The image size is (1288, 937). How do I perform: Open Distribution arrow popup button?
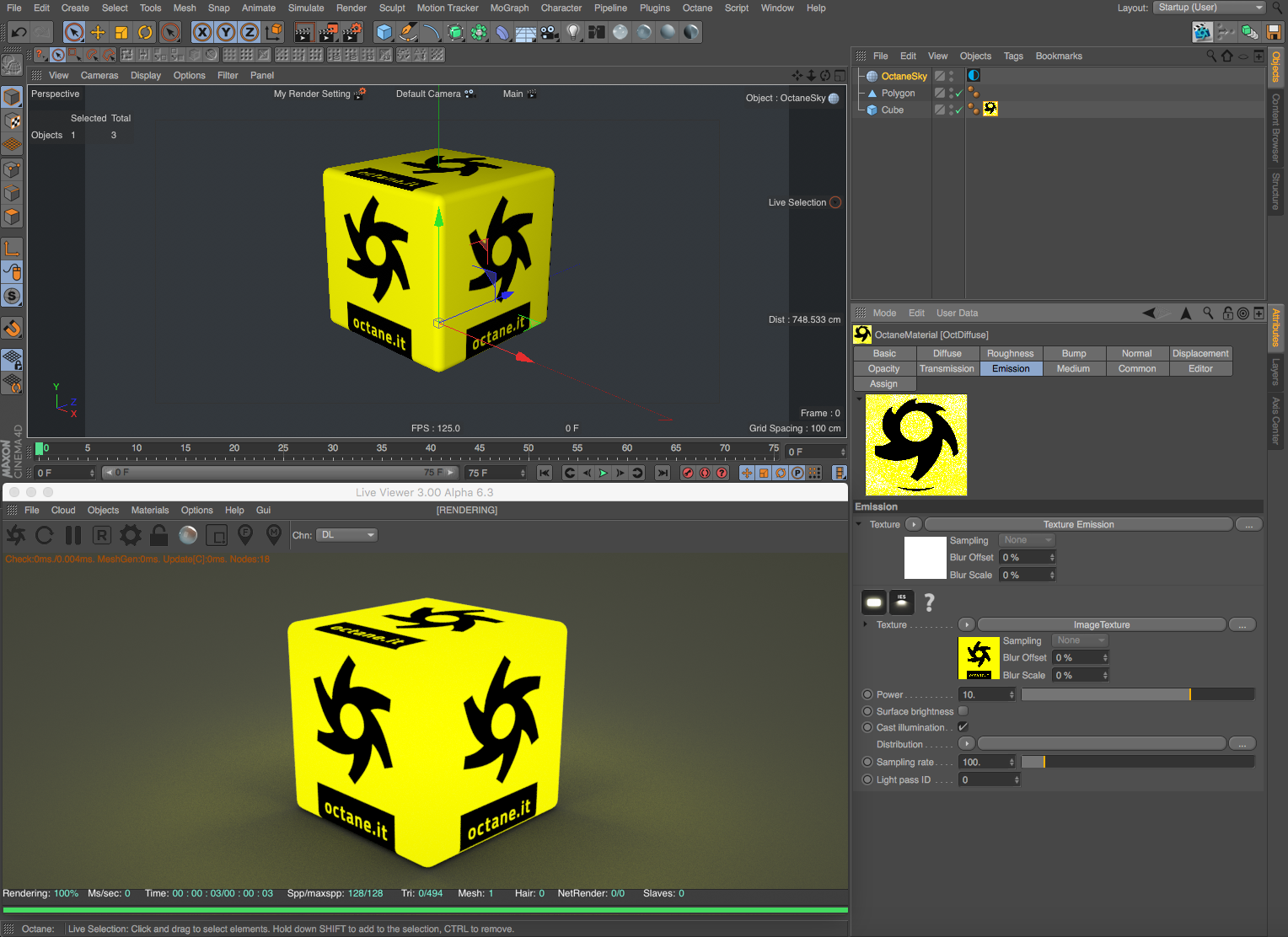[x=967, y=744]
